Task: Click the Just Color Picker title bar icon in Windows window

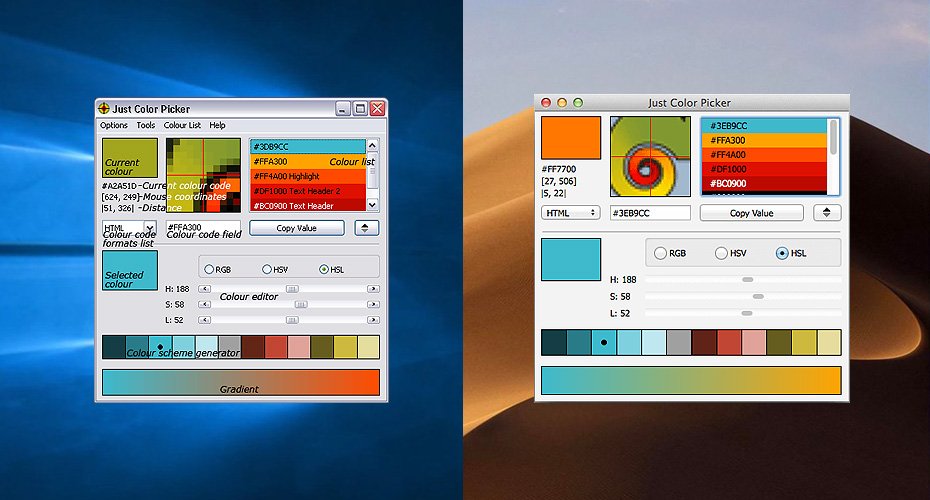Action: point(104,109)
